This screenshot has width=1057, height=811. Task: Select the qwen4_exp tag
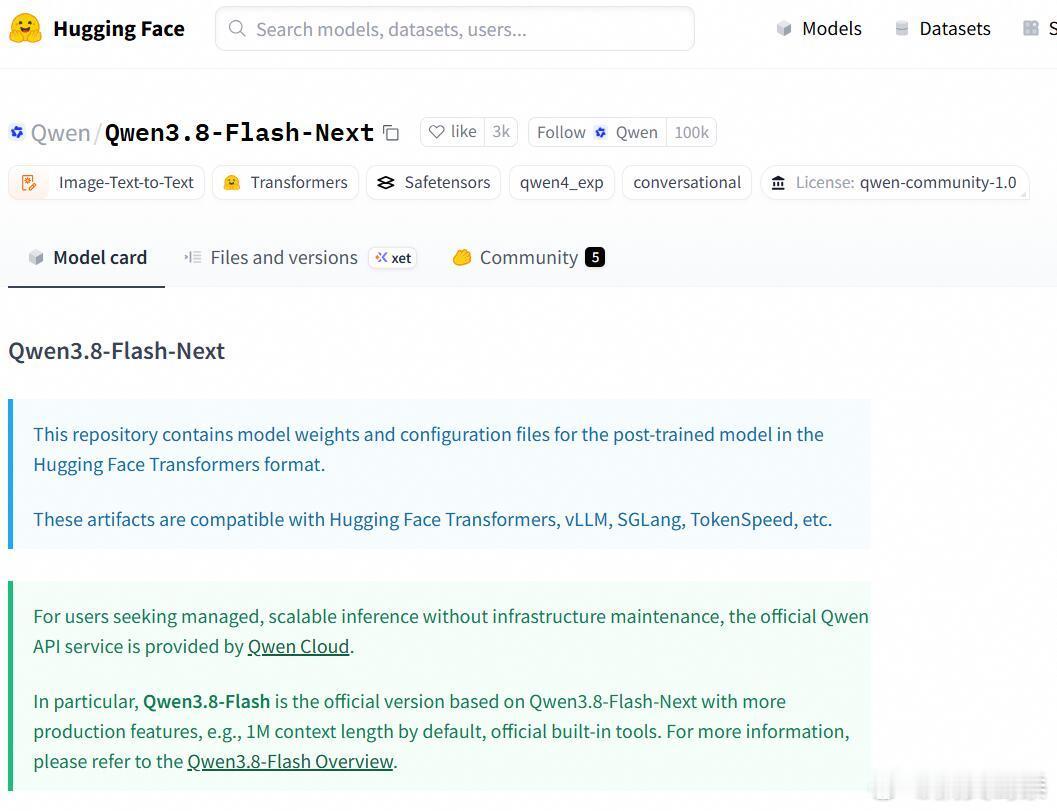[x=562, y=183]
